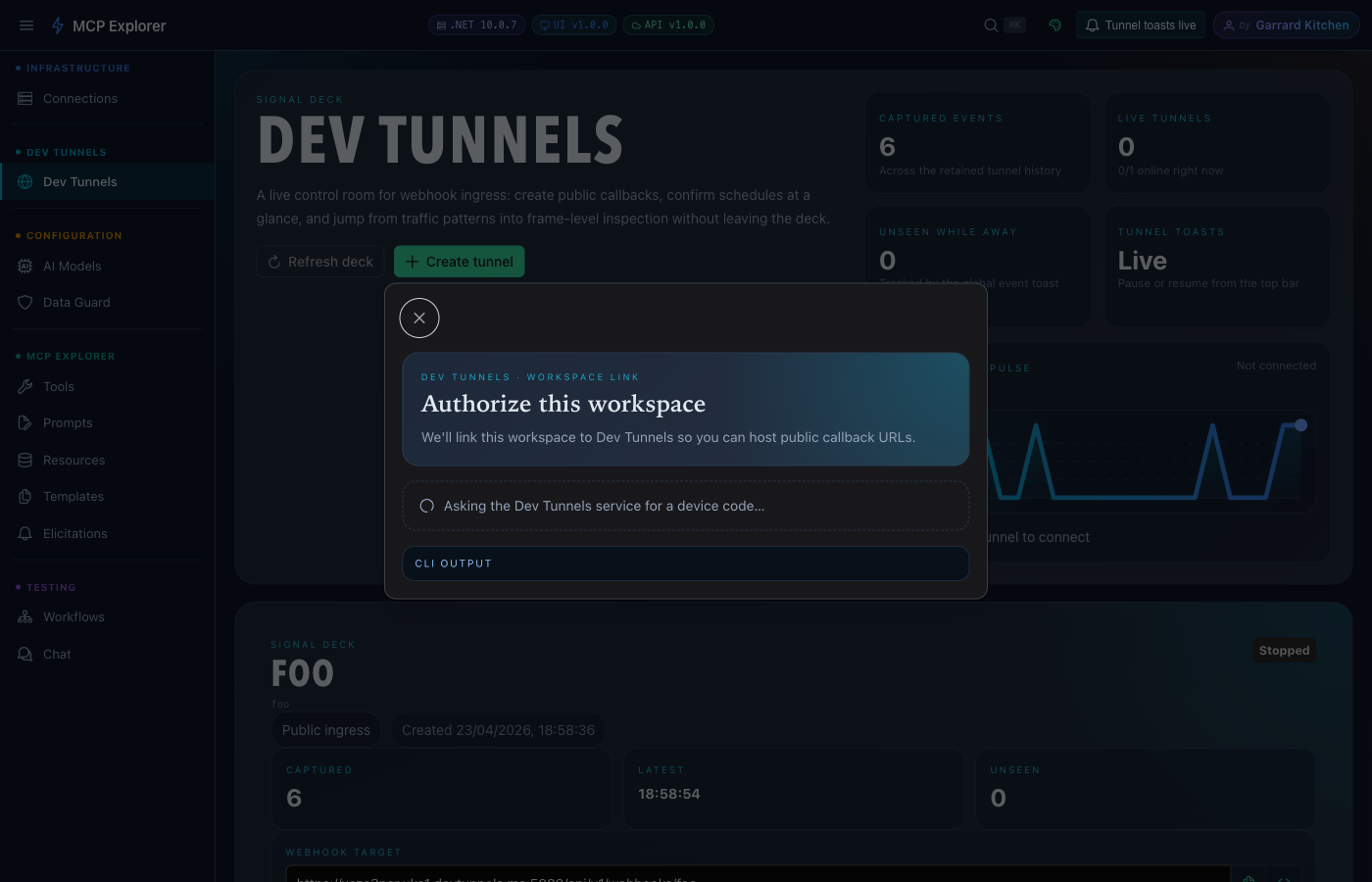Open Tools wrench icon

coord(25,387)
